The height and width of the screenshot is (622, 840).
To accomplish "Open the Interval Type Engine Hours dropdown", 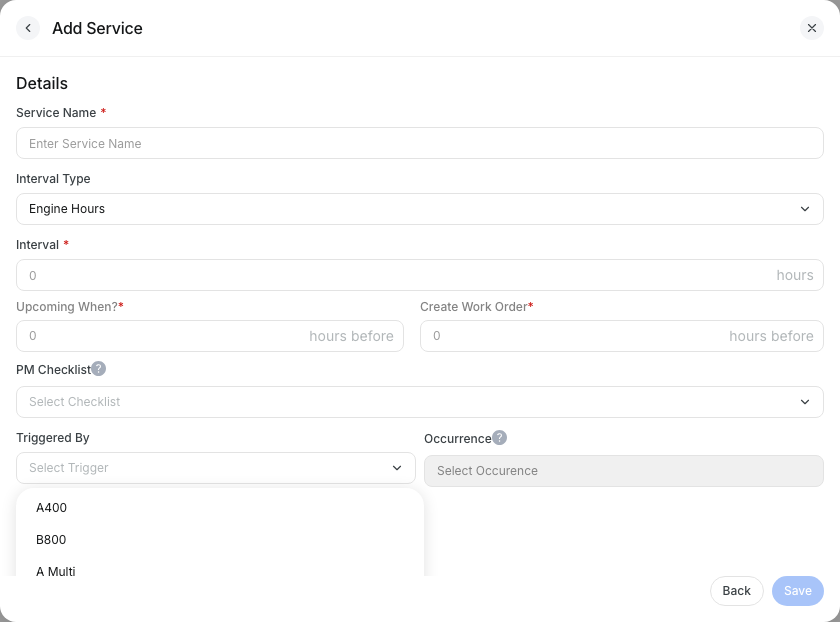I will tap(419, 209).
